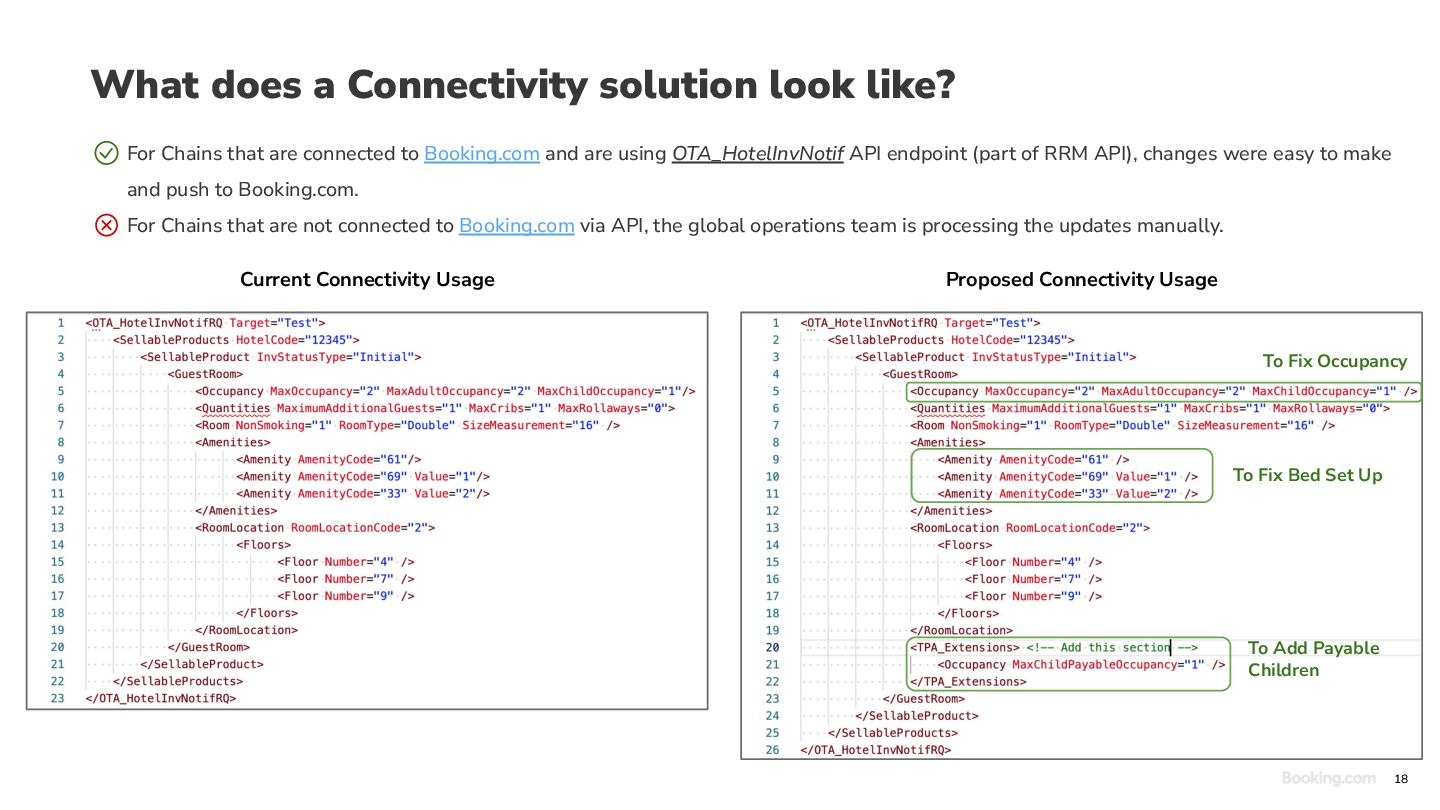Click AmenityCode="69" line in the Proposed panel
Screen dimensions: 1440x810
tap(1068, 476)
